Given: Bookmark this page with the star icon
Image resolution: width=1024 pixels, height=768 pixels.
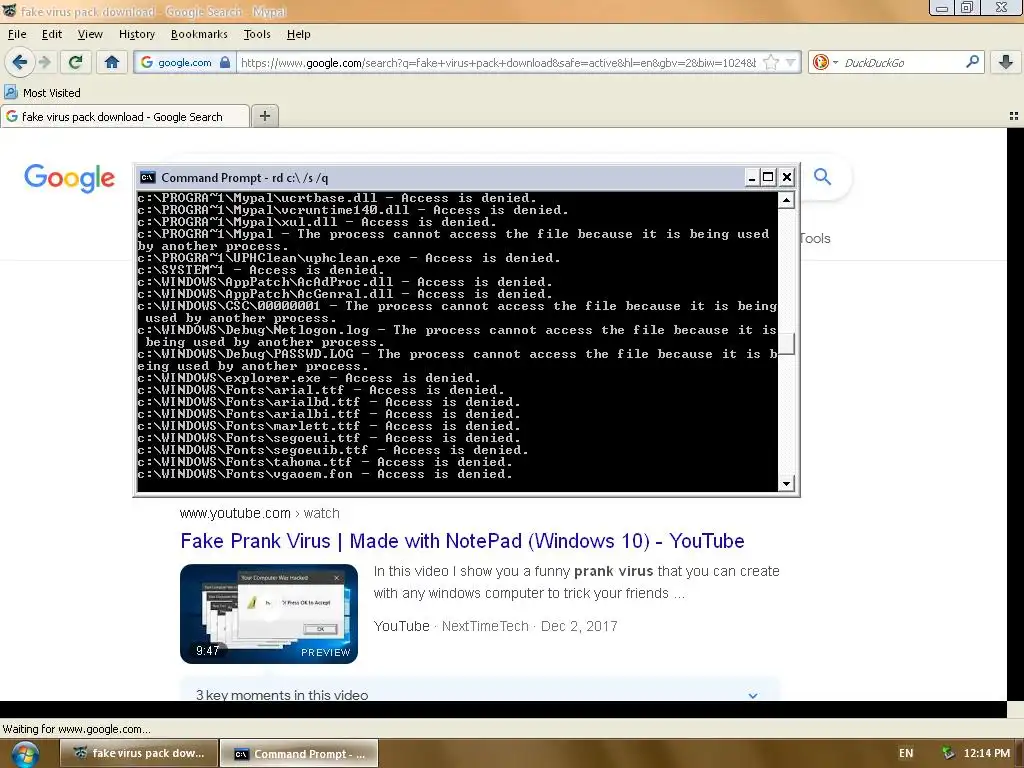Looking at the screenshot, I should click(x=771, y=62).
